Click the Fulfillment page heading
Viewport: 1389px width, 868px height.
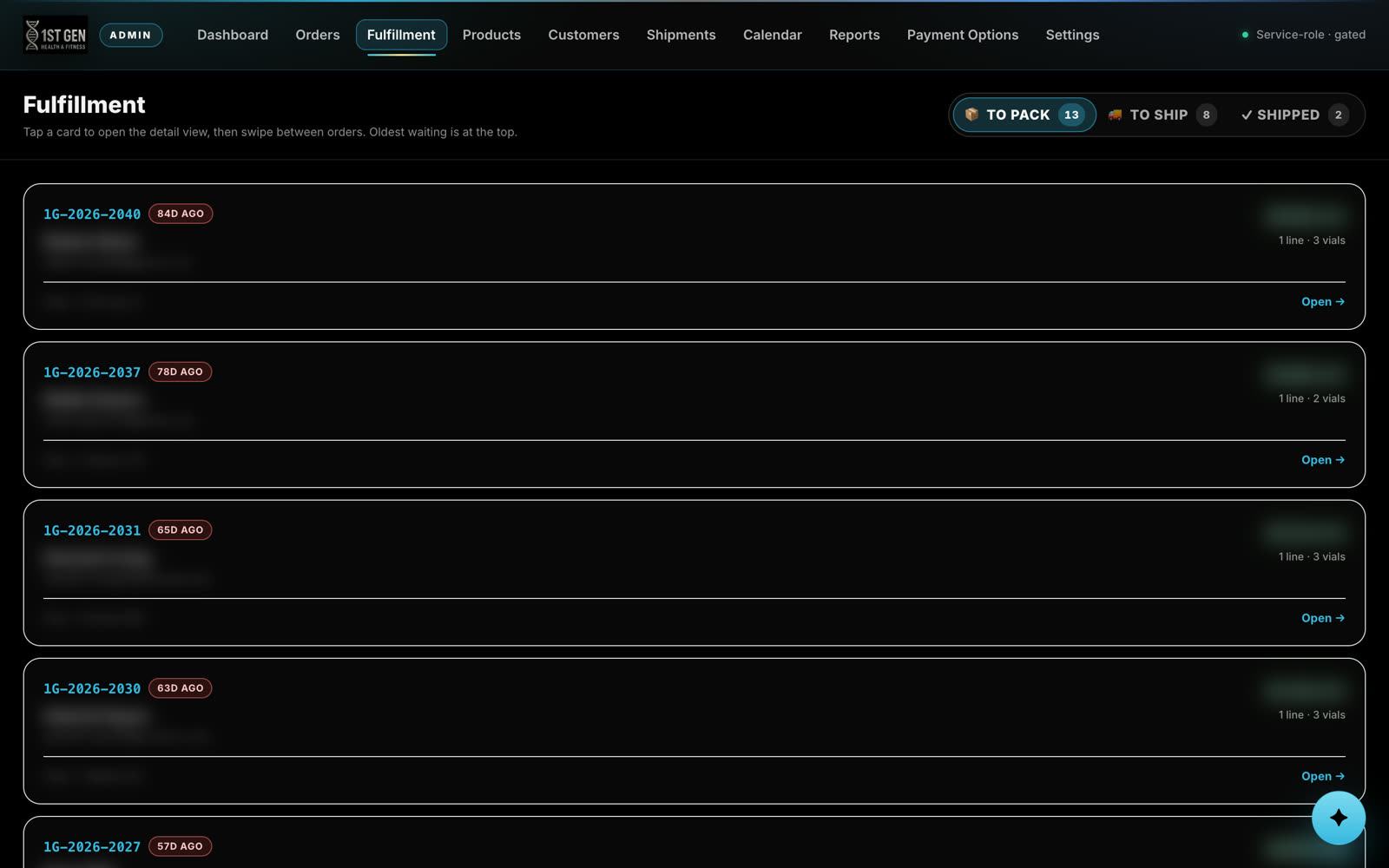tap(84, 105)
